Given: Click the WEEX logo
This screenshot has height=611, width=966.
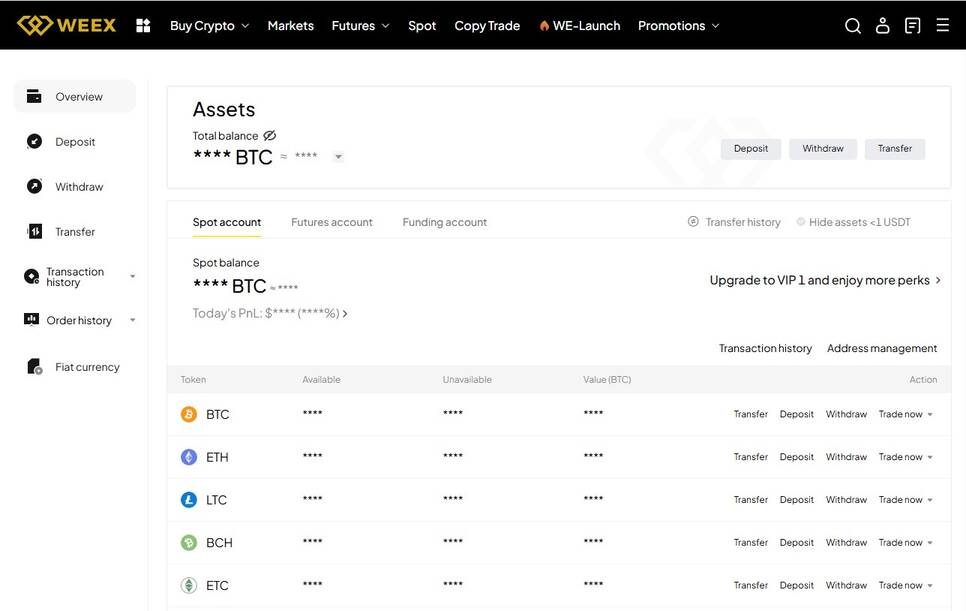Looking at the screenshot, I should 67,25.
